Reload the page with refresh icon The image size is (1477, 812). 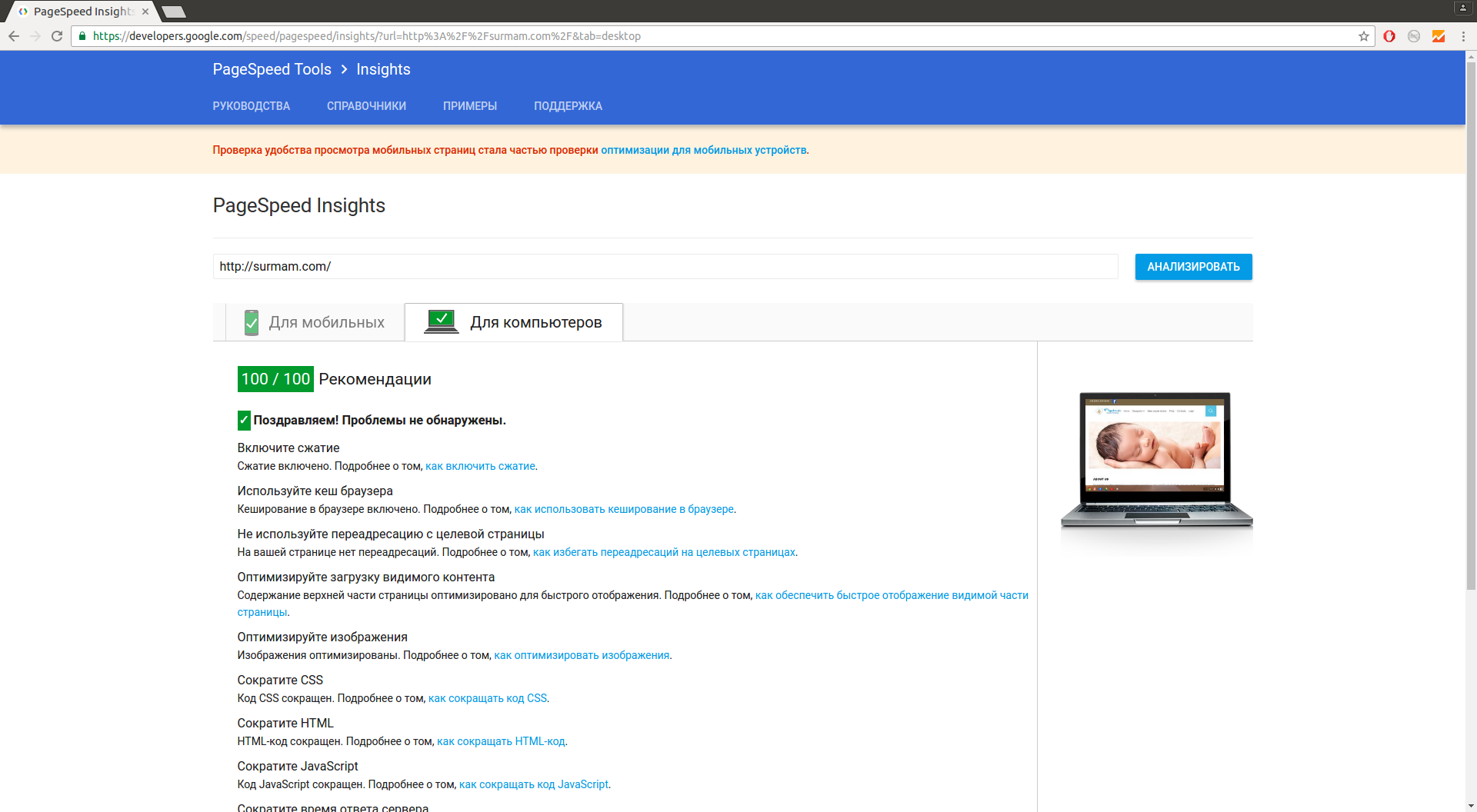click(x=57, y=36)
